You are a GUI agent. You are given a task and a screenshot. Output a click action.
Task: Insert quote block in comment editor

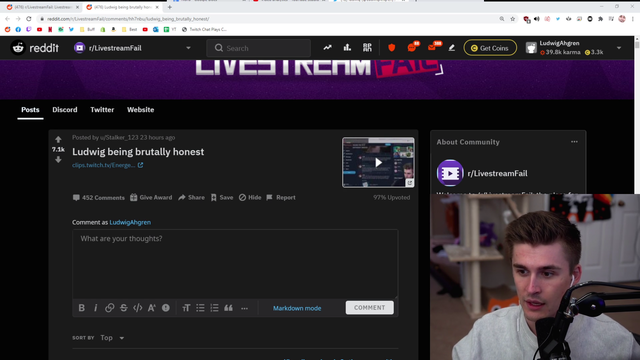click(229, 308)
